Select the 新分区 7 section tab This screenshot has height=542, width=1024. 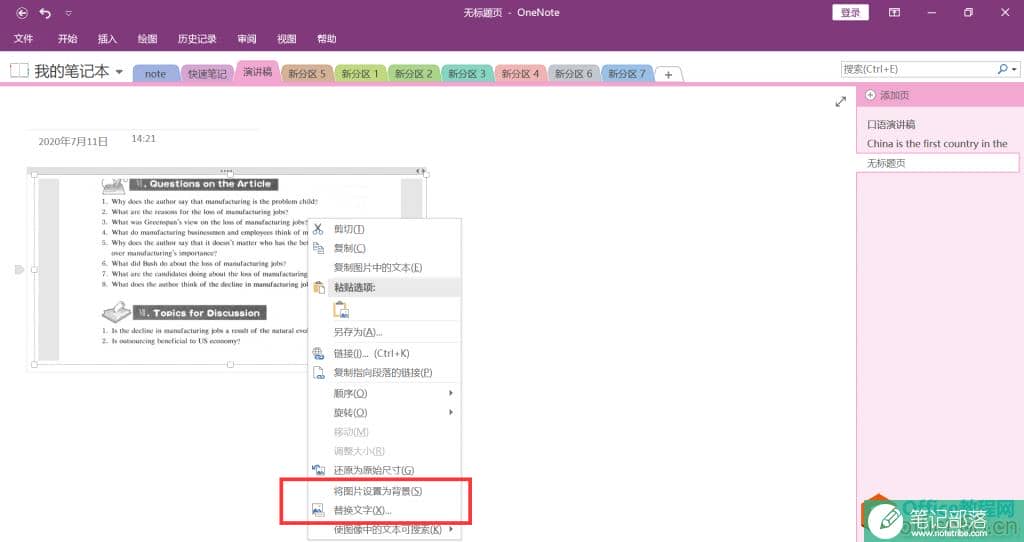click(x=627, y=74)
